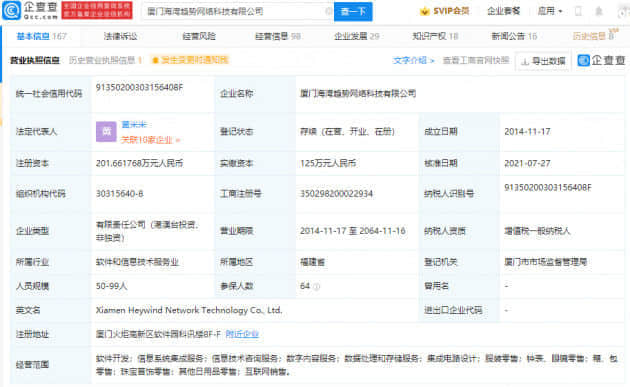Open the 历史信息 tab

593,37
